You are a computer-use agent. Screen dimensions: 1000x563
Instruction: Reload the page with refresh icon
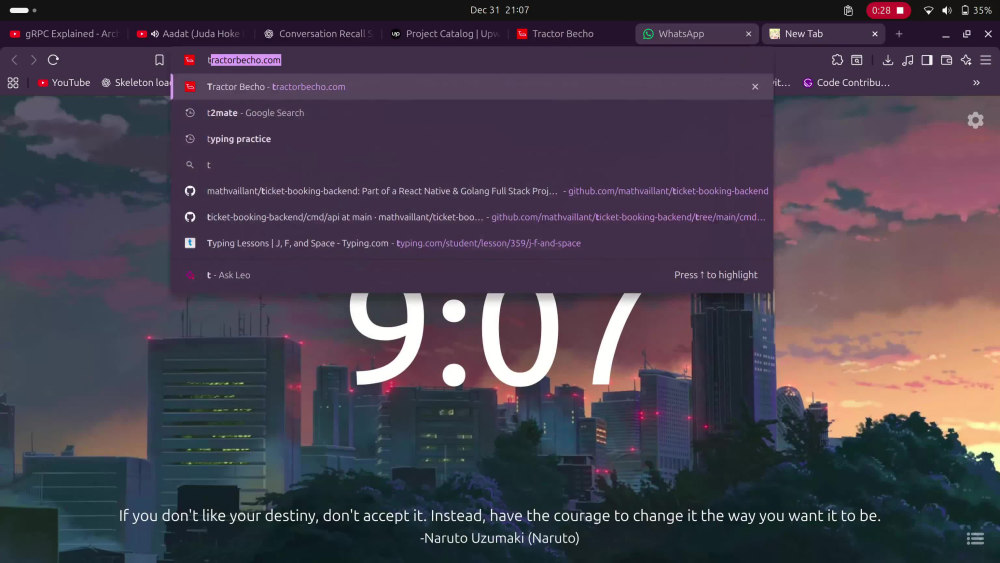coord(54,59)
